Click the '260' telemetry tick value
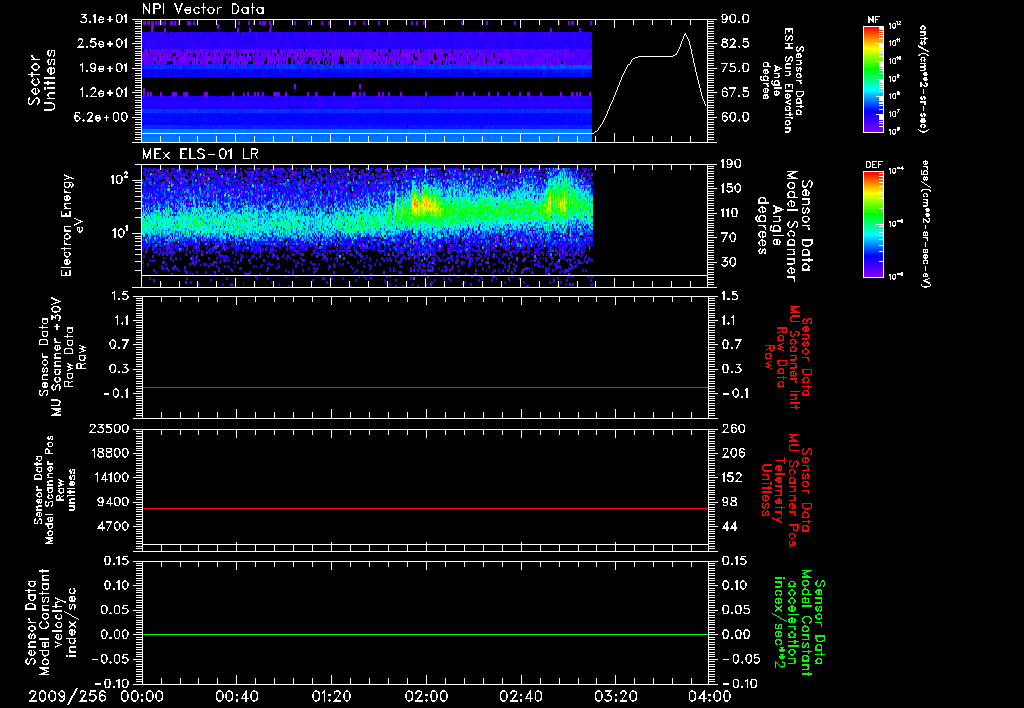The image size is (1024, 708). (732, 429)
